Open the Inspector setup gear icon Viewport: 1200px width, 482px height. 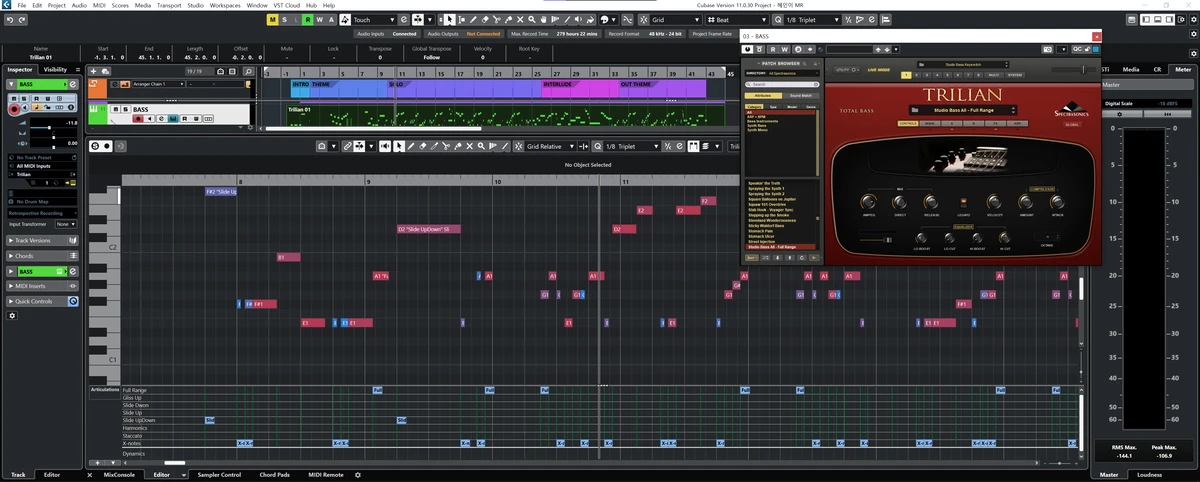click(x=12, y=315)
